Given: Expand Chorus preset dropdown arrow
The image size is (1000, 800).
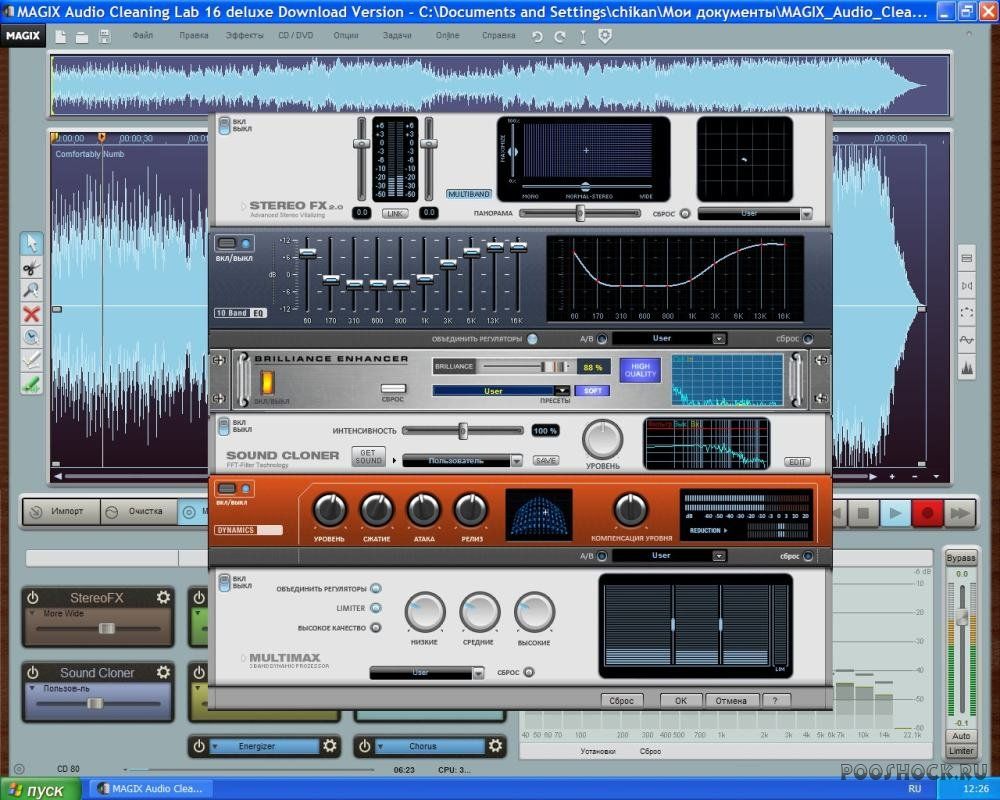Looking at the screenshot, I should click(380, 746).
